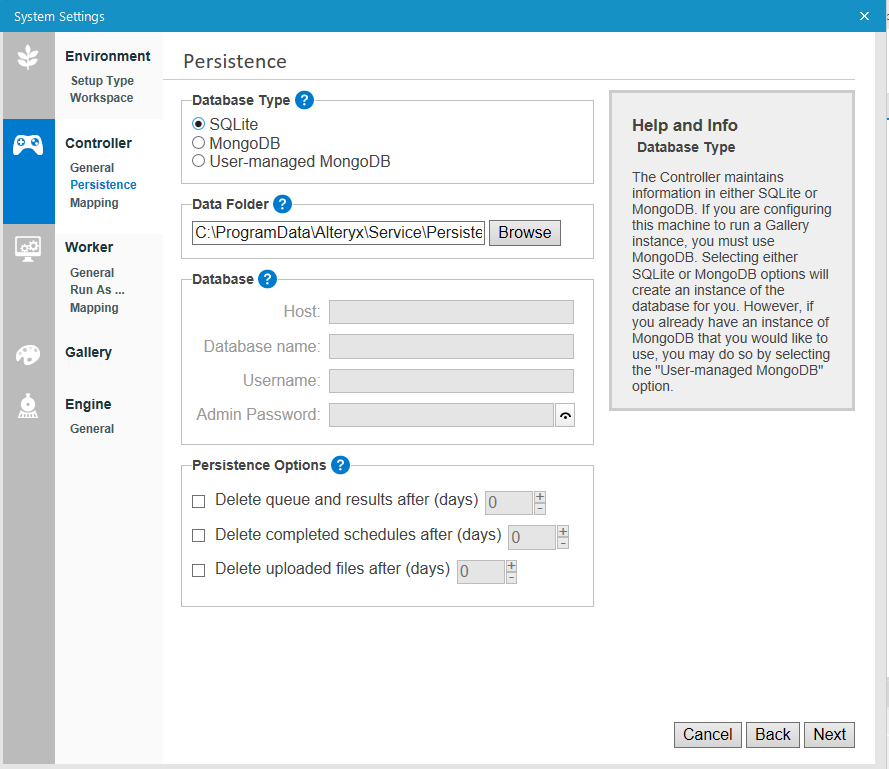Click the Data Folder path field
Image resolution: width=889 pixels, height=769 pixels.
[x=338, y=233]
